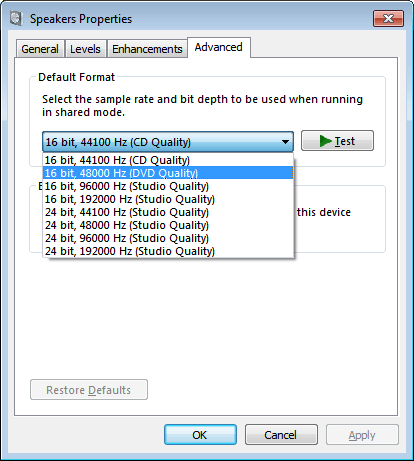Select the Advanced tab
This screenshot has width=414, height=461.
click(219, 47)
